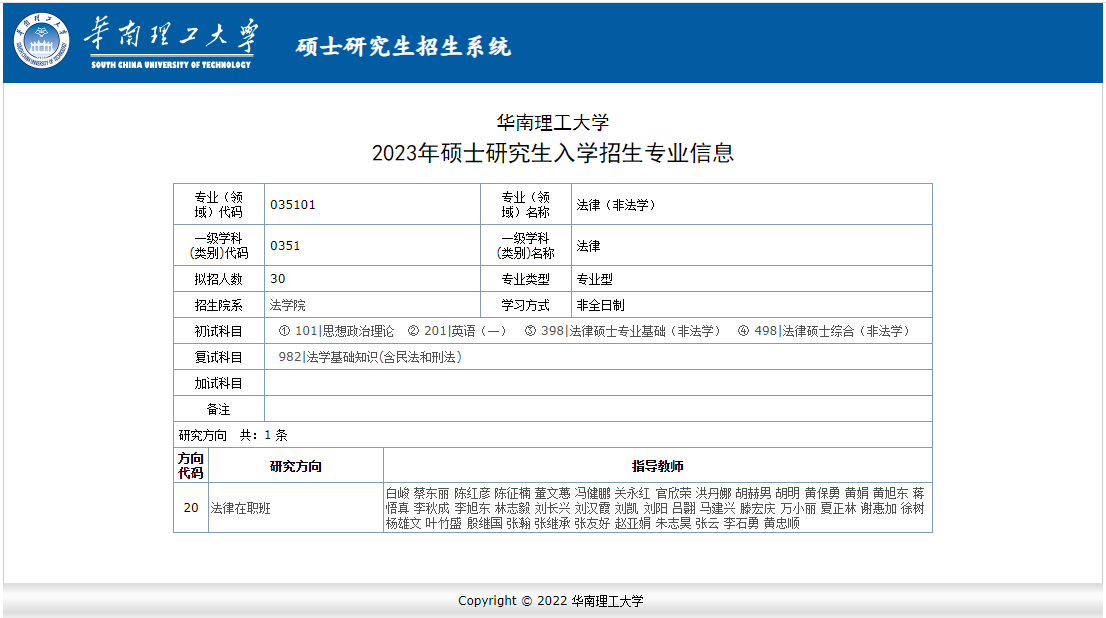
Task: Click the SCUT university logo emblem
Action: click(42, 41)
